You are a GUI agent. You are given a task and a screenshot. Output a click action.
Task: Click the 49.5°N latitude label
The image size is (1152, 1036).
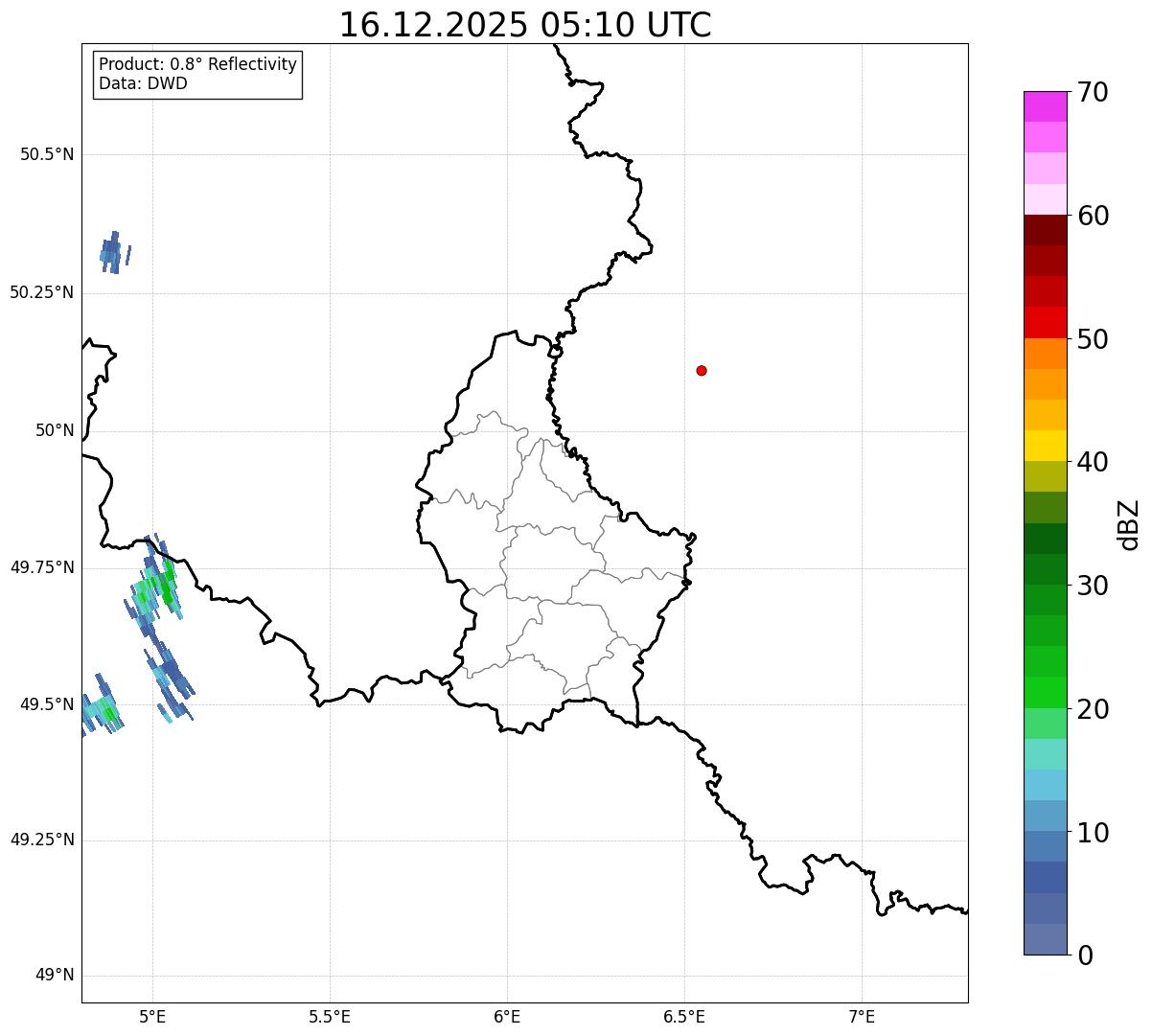pyautogui.click(x=47, y=704)
